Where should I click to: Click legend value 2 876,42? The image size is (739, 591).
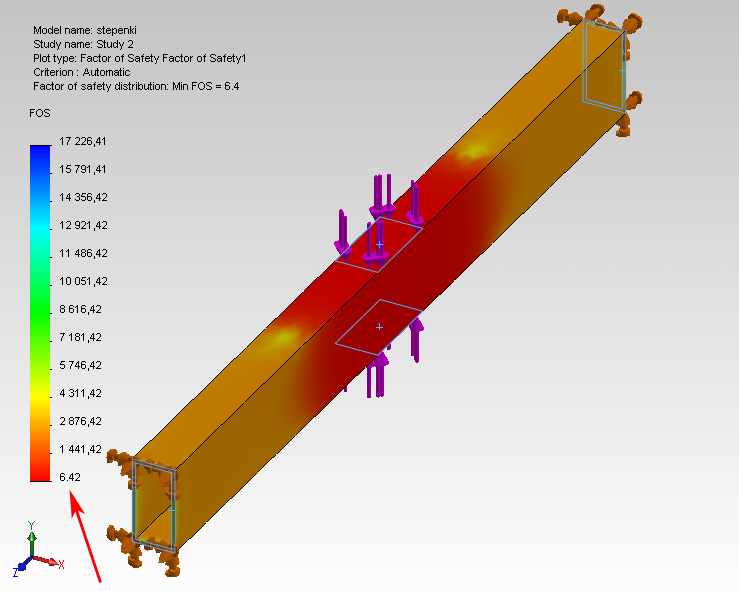point(81,421)
